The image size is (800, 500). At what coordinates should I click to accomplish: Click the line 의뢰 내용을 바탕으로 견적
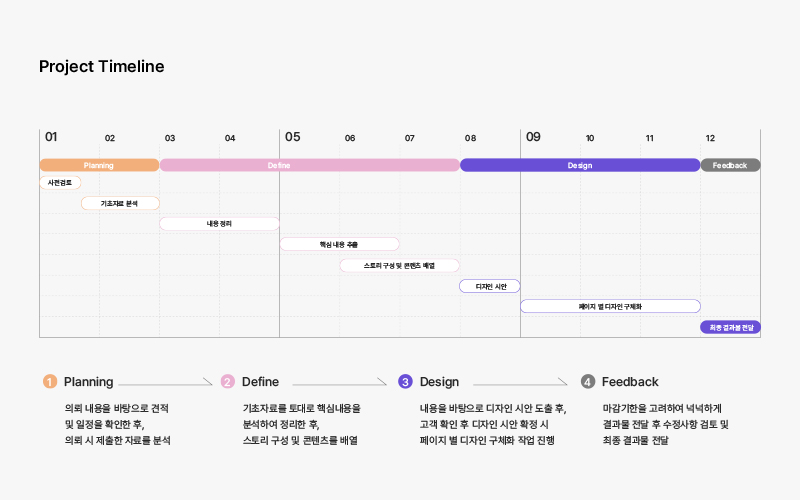pos(116,408)
